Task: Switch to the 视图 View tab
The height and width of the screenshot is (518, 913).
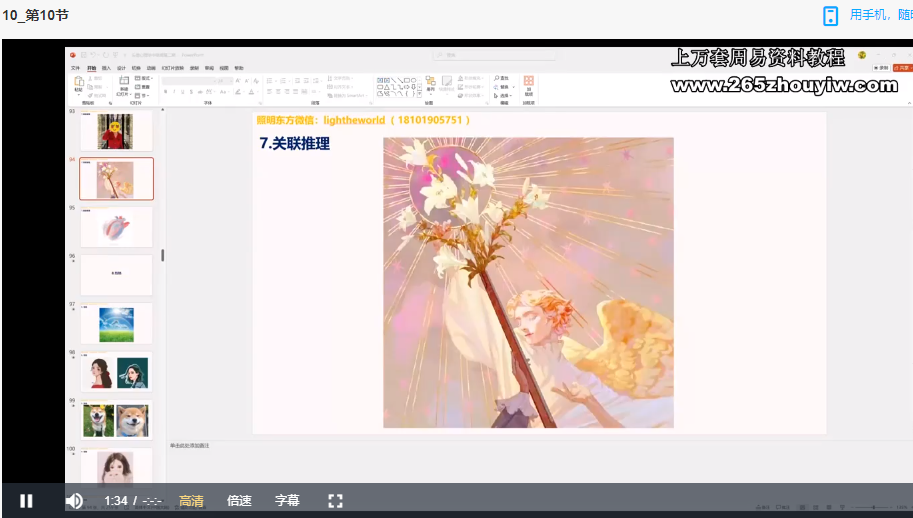Action: pyautogui.click(x=224, y=68)
